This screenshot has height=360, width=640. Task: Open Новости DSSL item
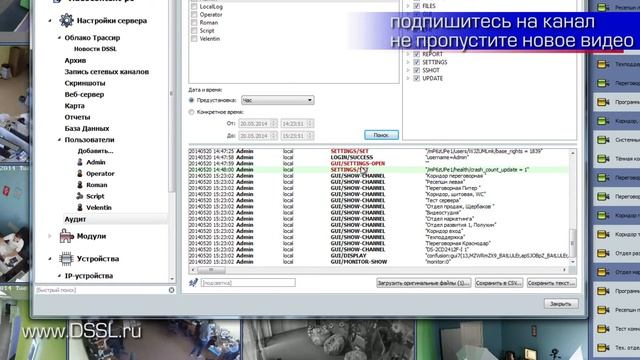click(95, 49)
